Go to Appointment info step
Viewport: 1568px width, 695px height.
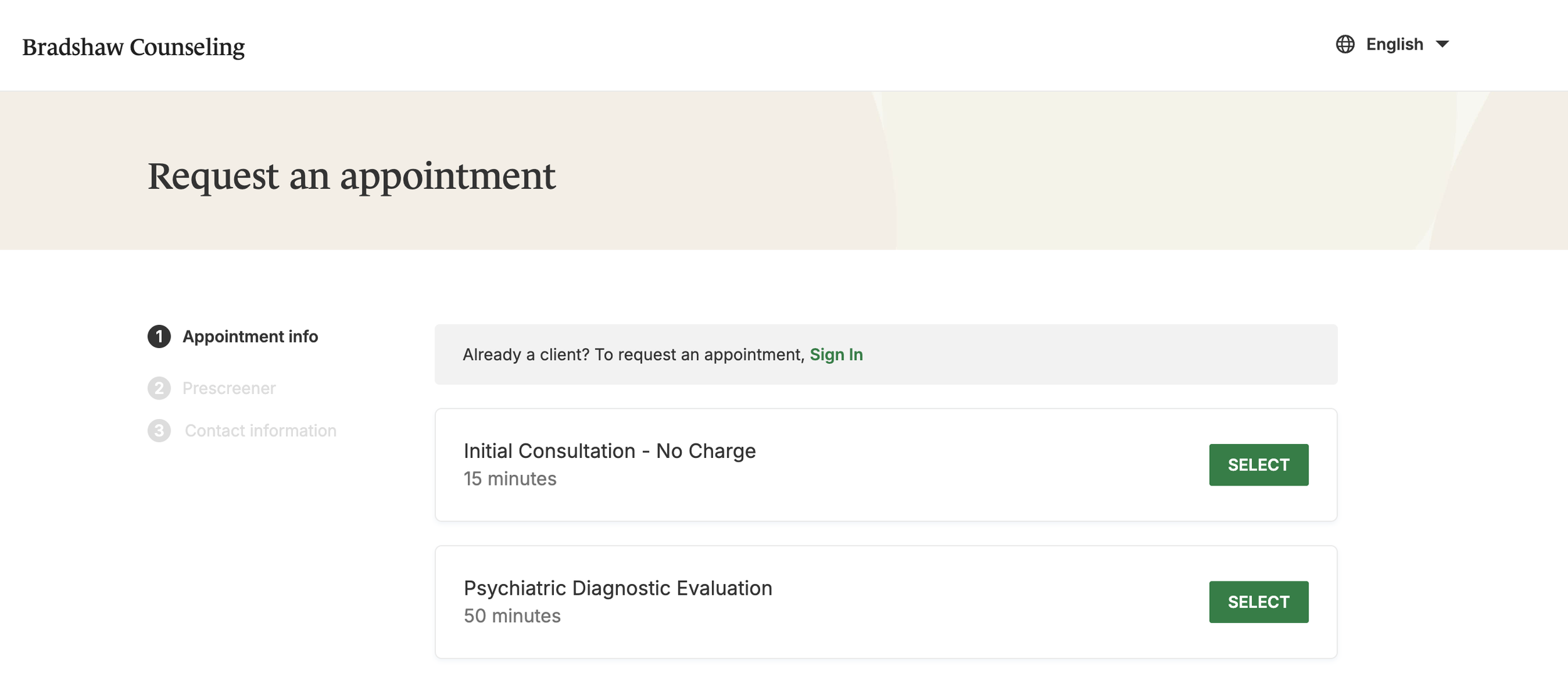[250, 337]
